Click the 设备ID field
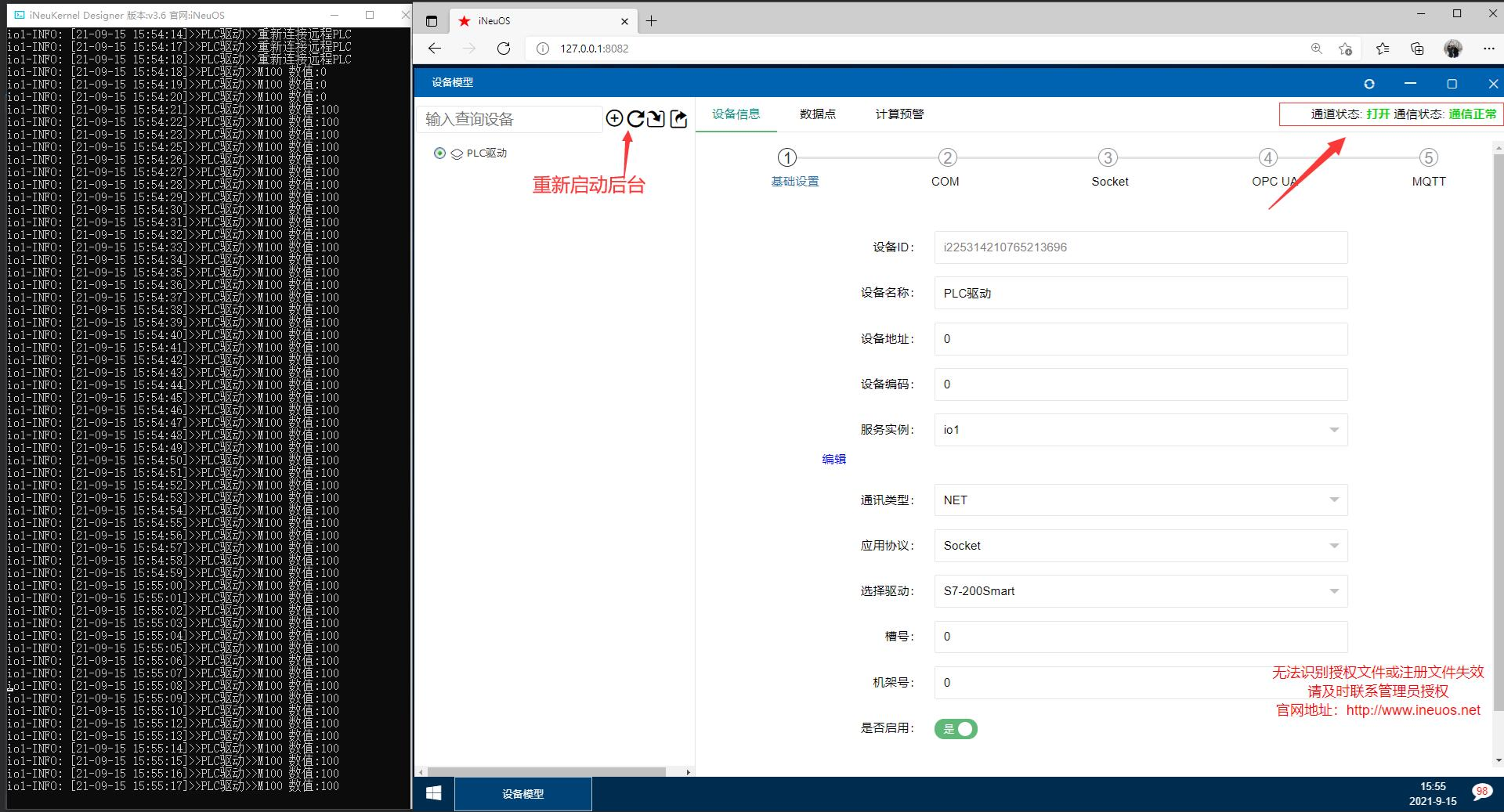The height and width of the screenshot is (812, 1504). tap(1141, 247)
